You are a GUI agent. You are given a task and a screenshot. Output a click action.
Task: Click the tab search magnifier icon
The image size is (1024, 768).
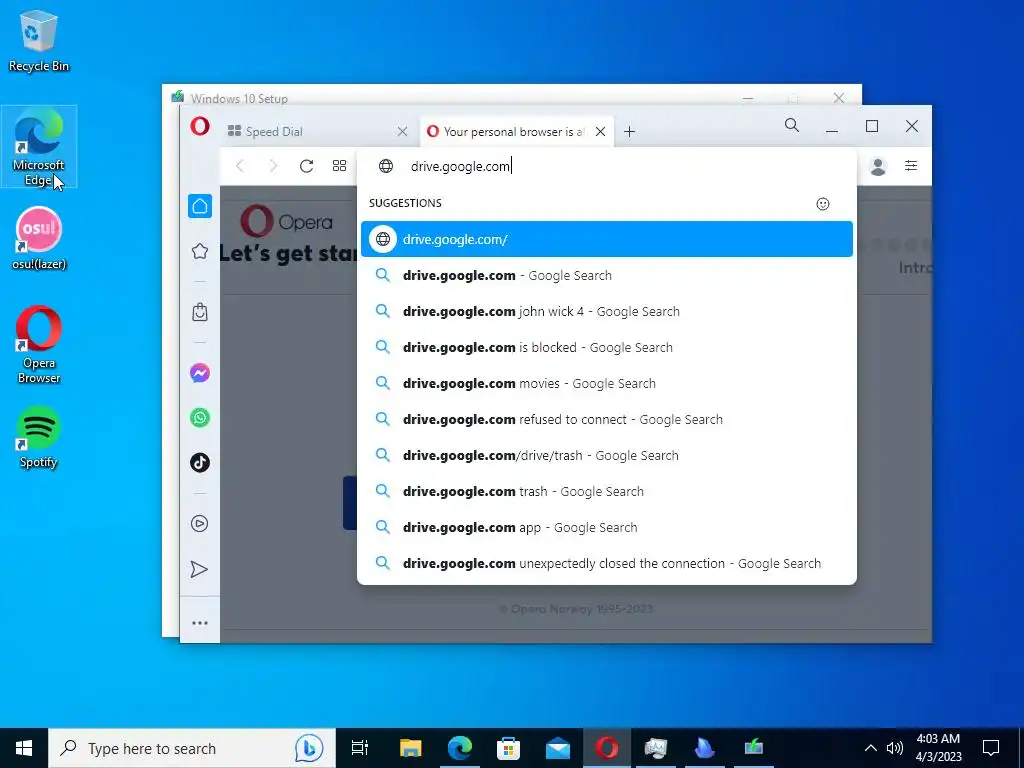(792, 125)
